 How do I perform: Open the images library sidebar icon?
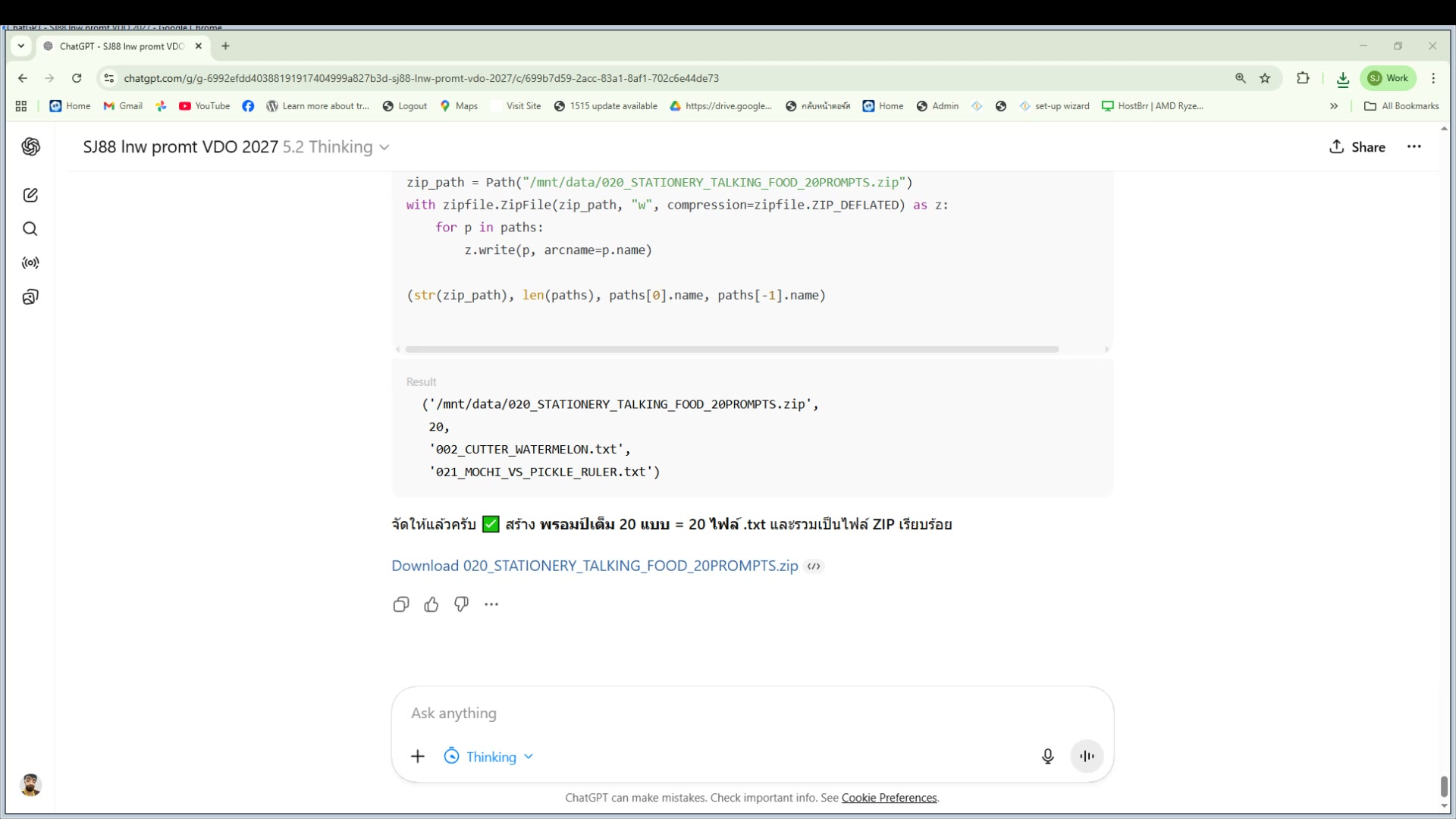[x=30, y=297]
